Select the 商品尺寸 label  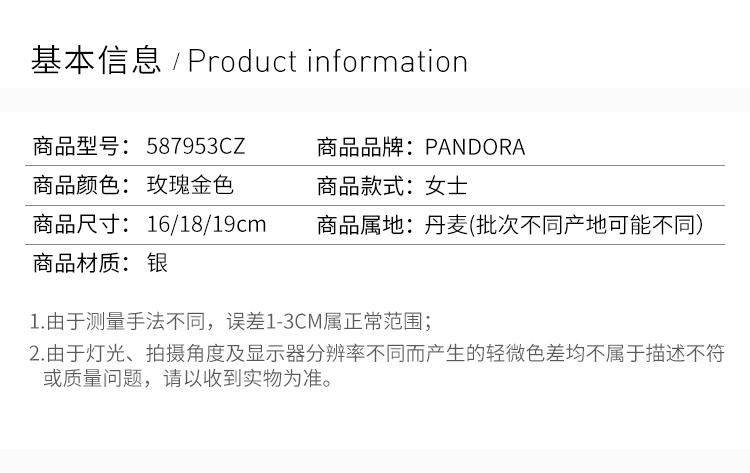pyautogui.click(x=81, y=224)
